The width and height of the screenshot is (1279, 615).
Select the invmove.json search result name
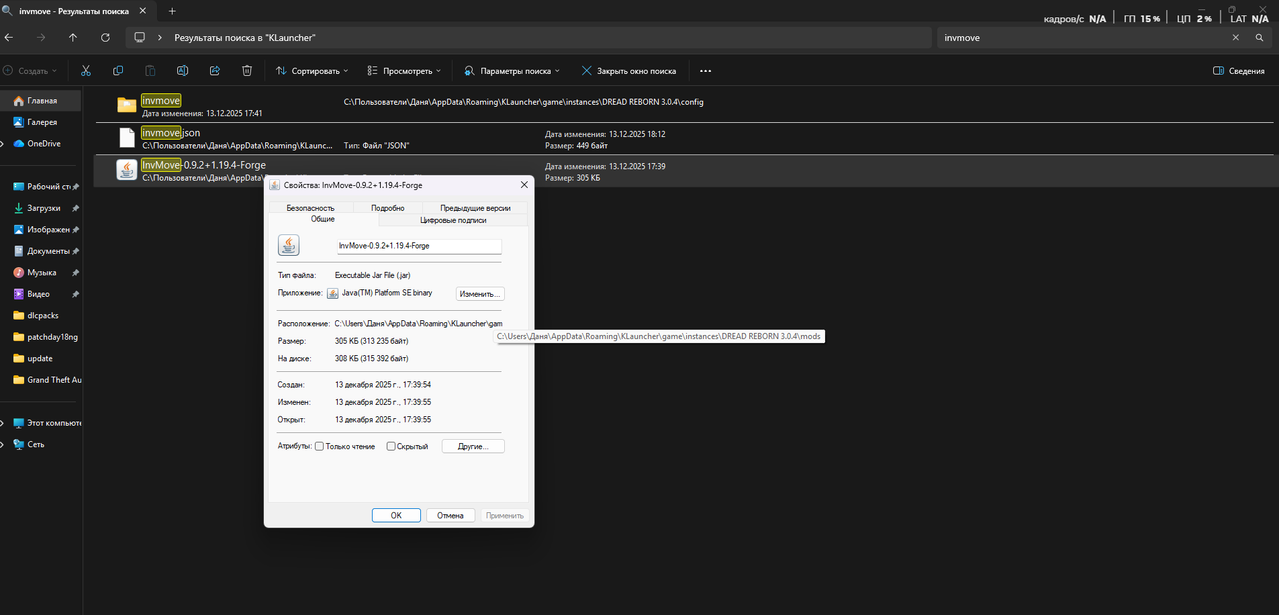(171, 132)
